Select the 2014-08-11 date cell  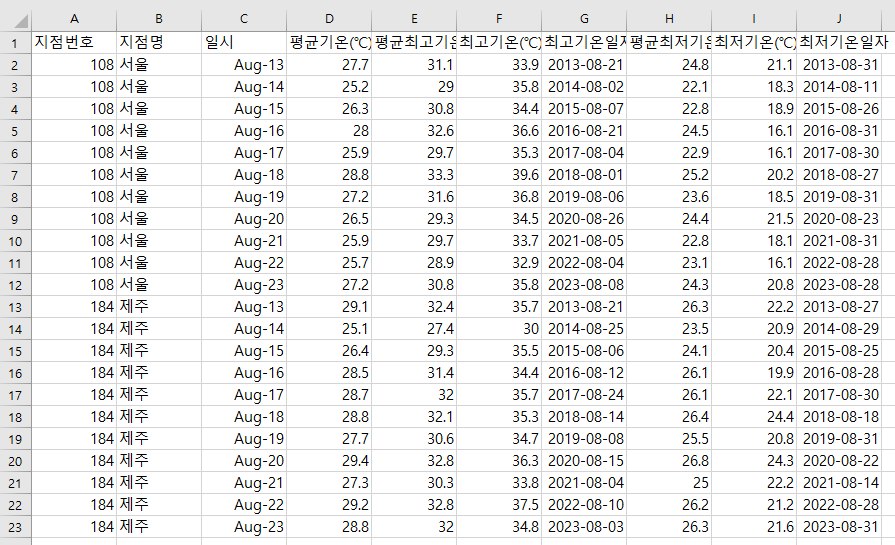click(x=839, y=87)
